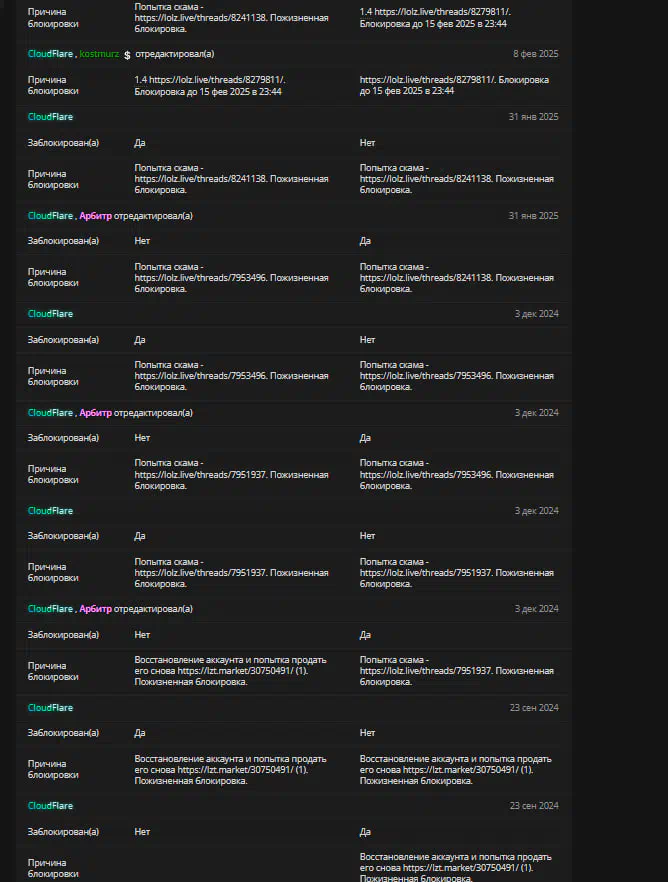Click the Арбитр name in the lowest 3 дек 2024 entry
This screenshot has width=668, height=882.
click(x=96, y=609)
